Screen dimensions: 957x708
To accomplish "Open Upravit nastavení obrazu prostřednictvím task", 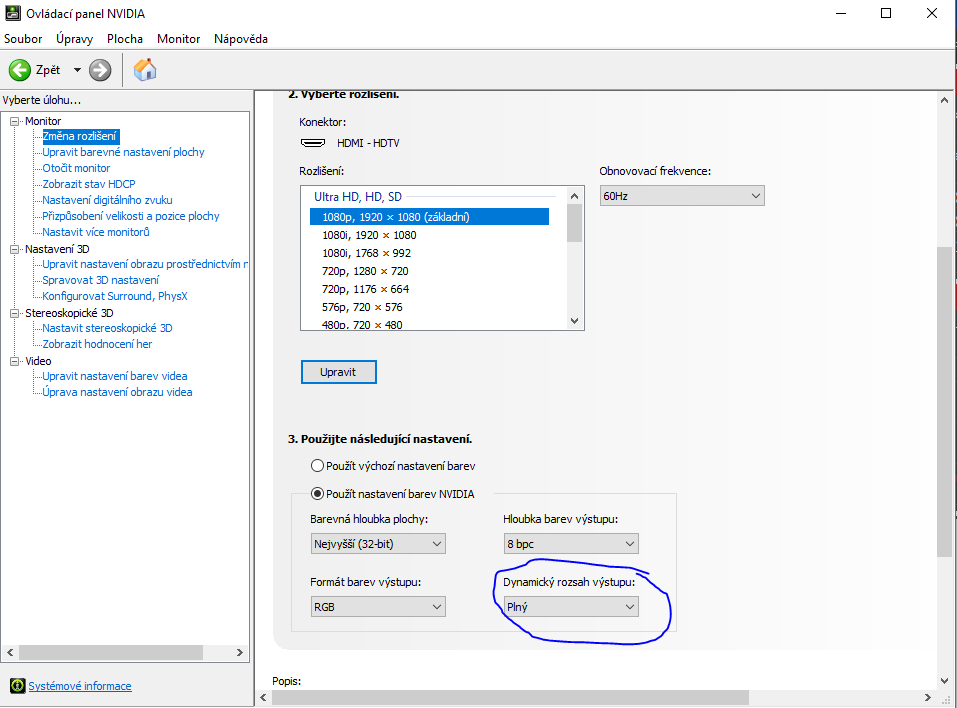I will (145, 264).
